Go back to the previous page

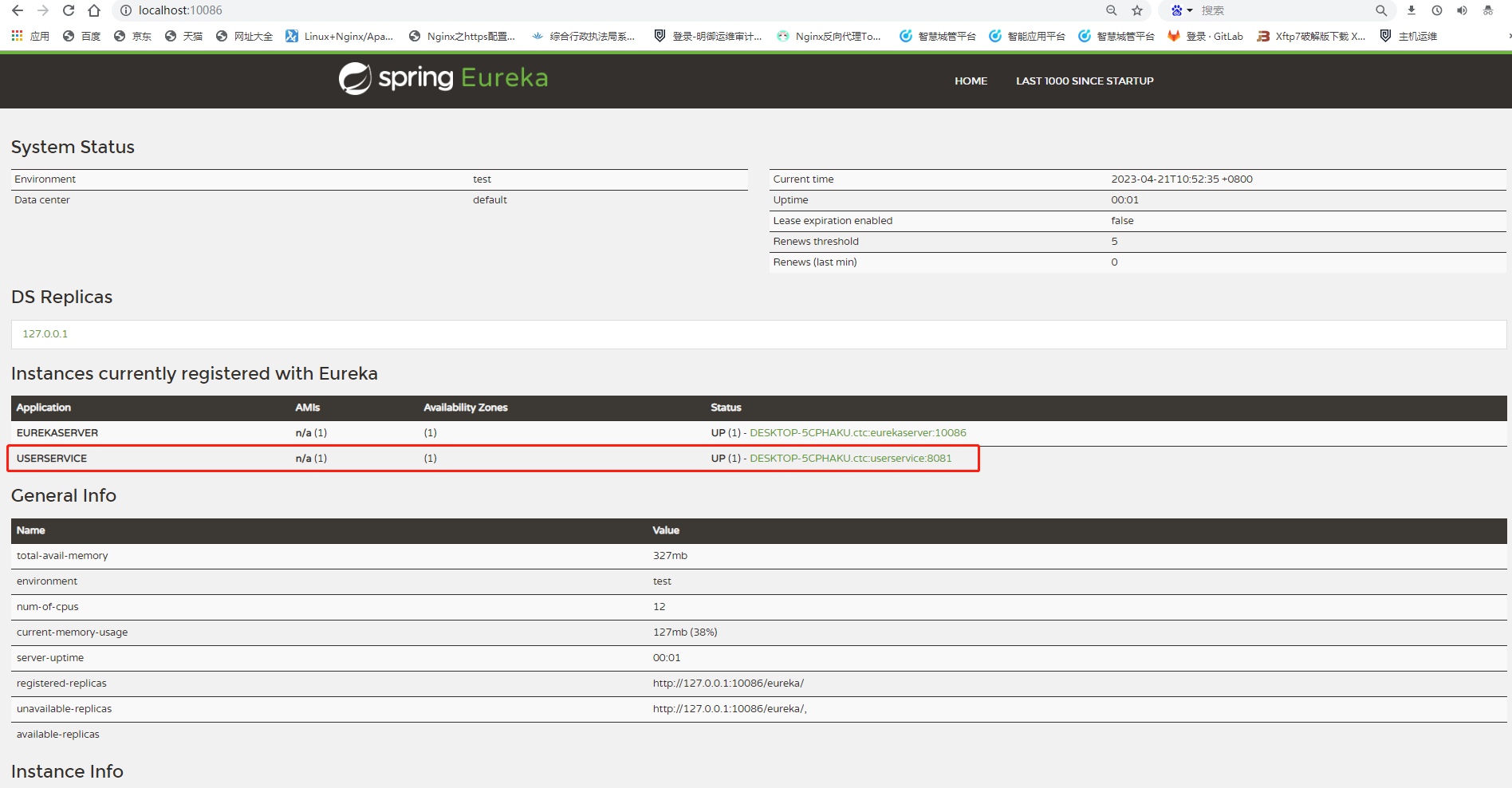[18, 10]
